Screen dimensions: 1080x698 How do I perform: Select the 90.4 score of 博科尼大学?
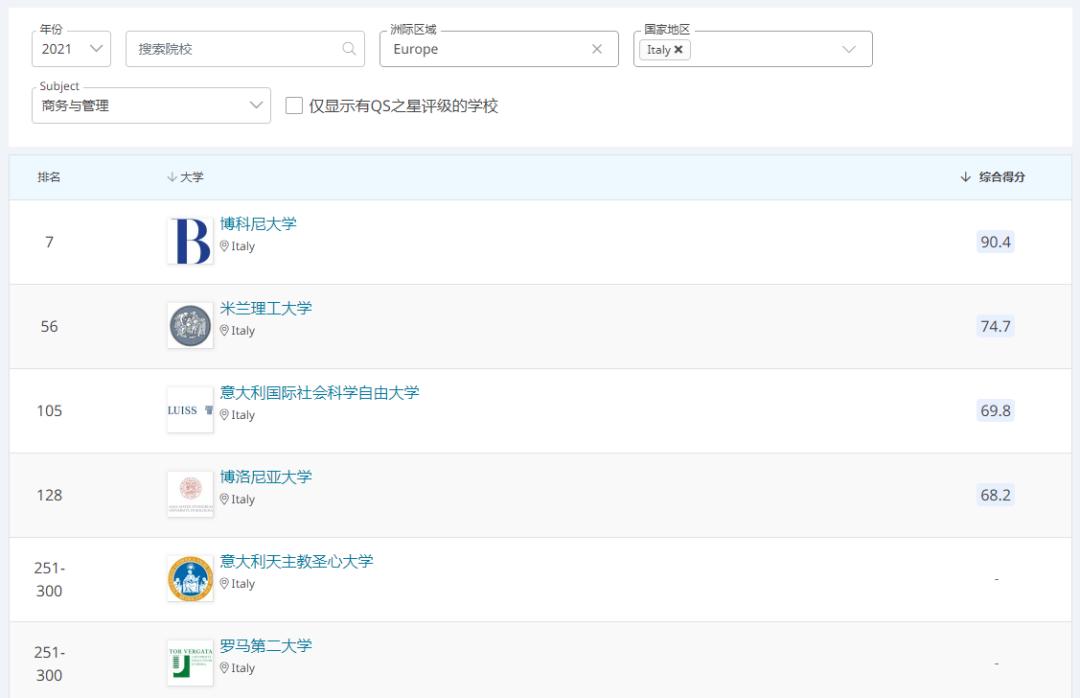[995, 242]
